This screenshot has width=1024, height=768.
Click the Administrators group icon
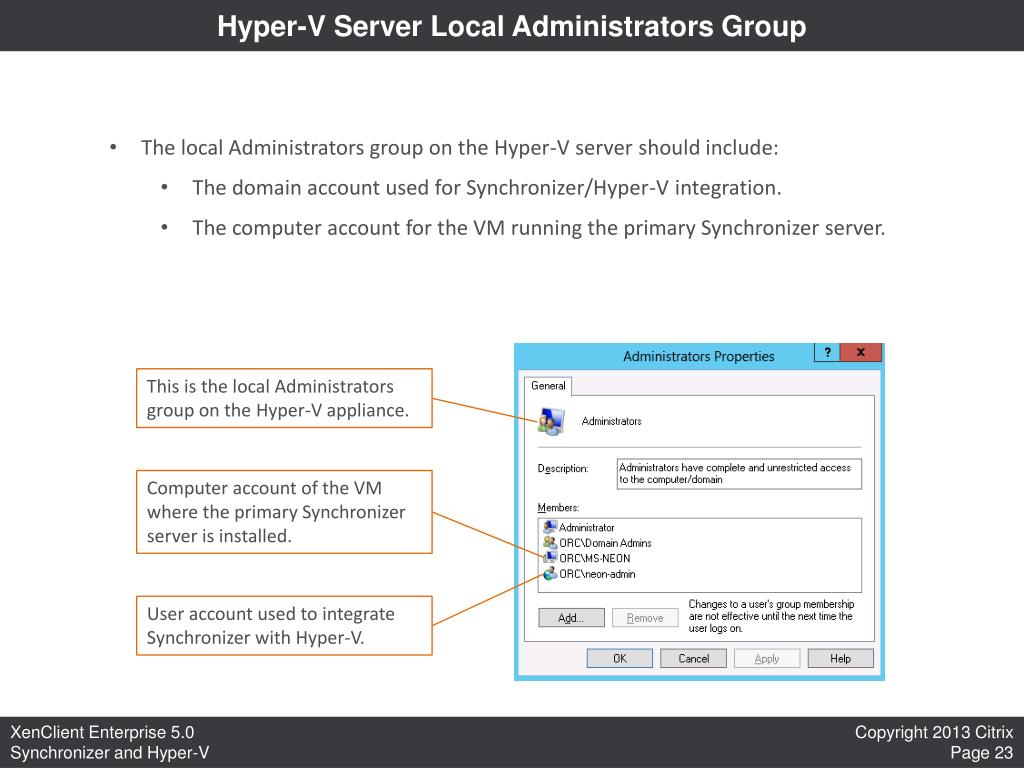point(551,421)
